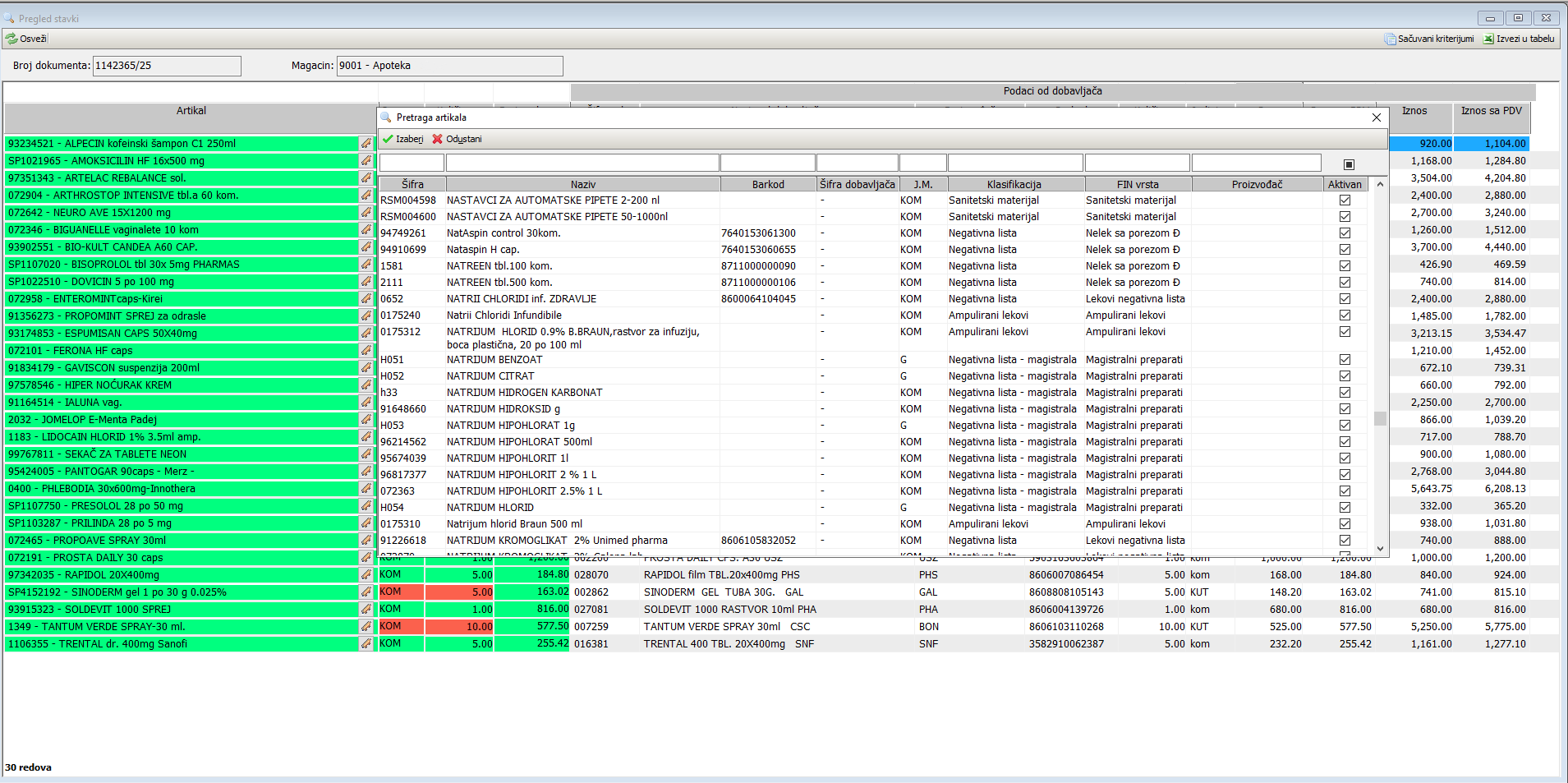Sort search results by Klasifikacija column header
The image size is (1568, 783).
click(1014, 185)
